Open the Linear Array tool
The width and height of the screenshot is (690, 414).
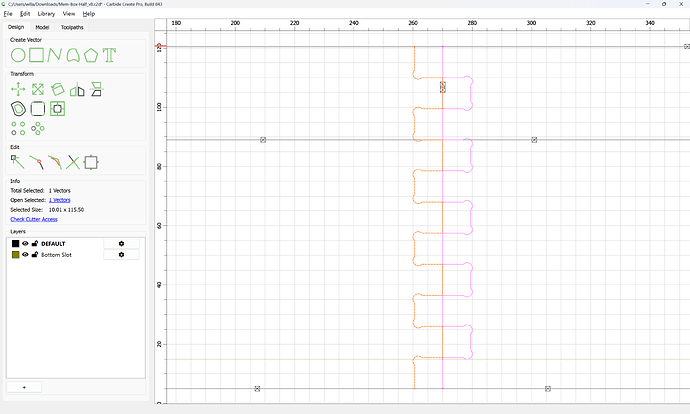tap(18, 128)
